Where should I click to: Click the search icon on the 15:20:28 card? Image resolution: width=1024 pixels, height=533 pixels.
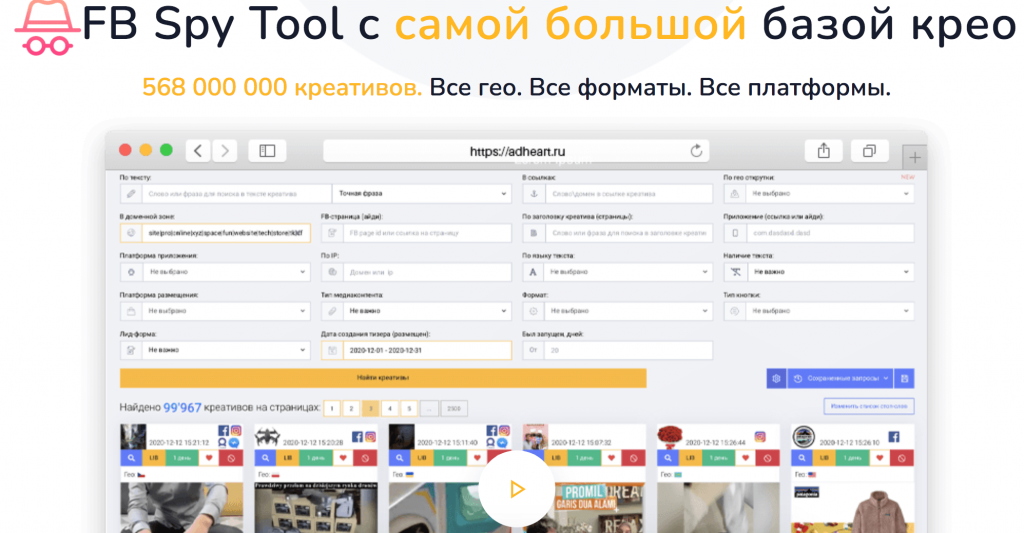point(266,458)
